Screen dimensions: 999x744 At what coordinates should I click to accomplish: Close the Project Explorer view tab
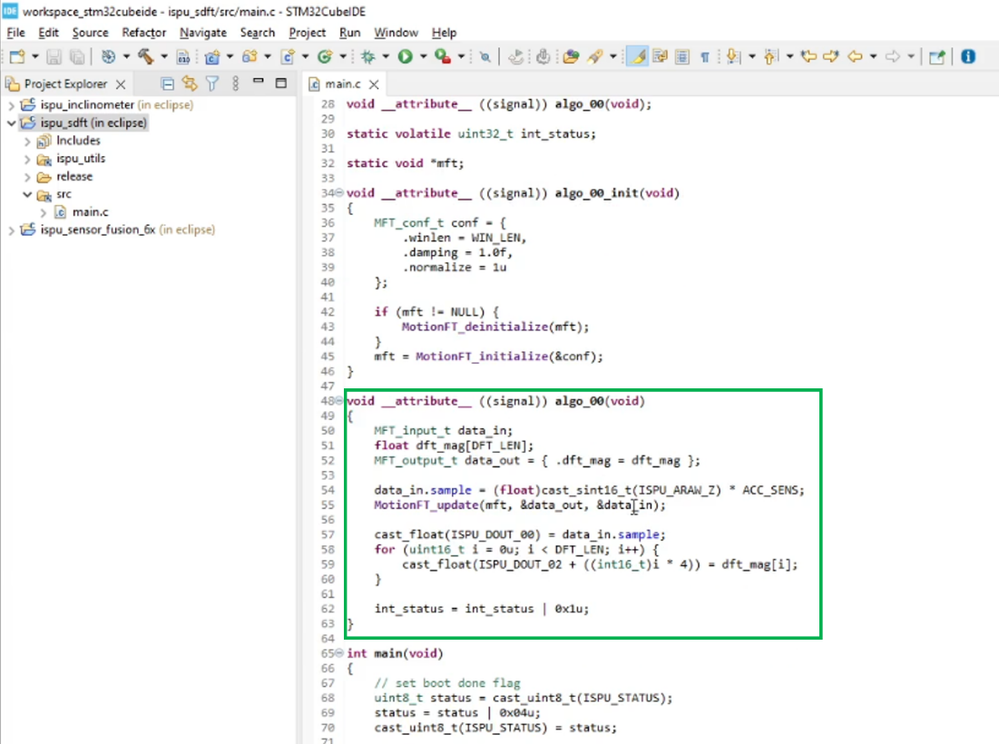click(120, 84)
